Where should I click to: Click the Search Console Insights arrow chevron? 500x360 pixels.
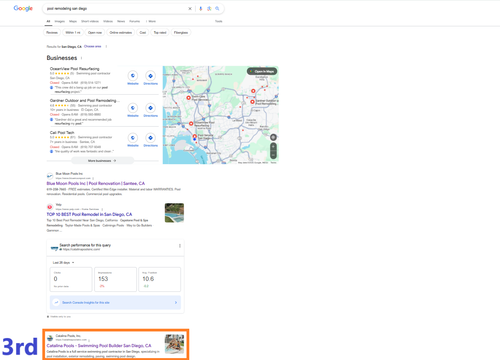point(176,303)
